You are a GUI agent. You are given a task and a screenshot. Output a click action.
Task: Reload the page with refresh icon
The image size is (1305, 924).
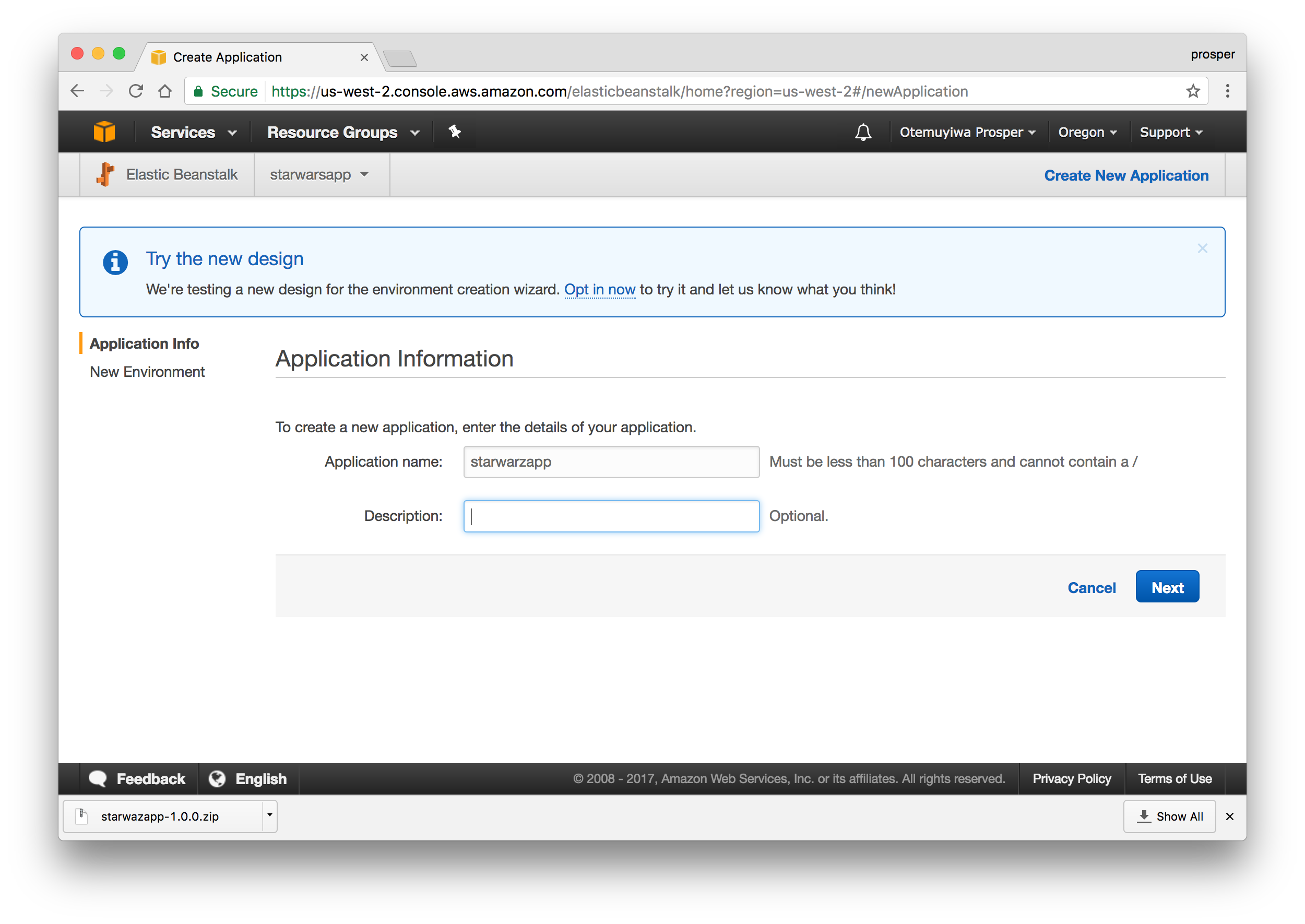coord(135,91)
